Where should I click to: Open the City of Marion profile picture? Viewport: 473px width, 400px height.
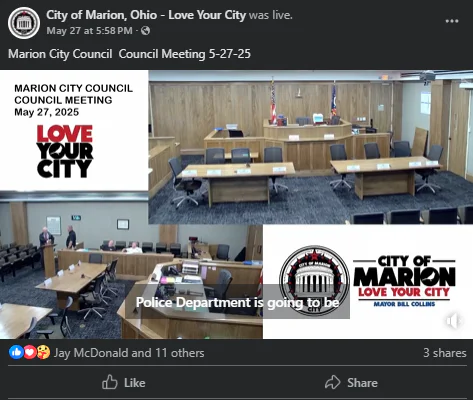coord(24,23)
